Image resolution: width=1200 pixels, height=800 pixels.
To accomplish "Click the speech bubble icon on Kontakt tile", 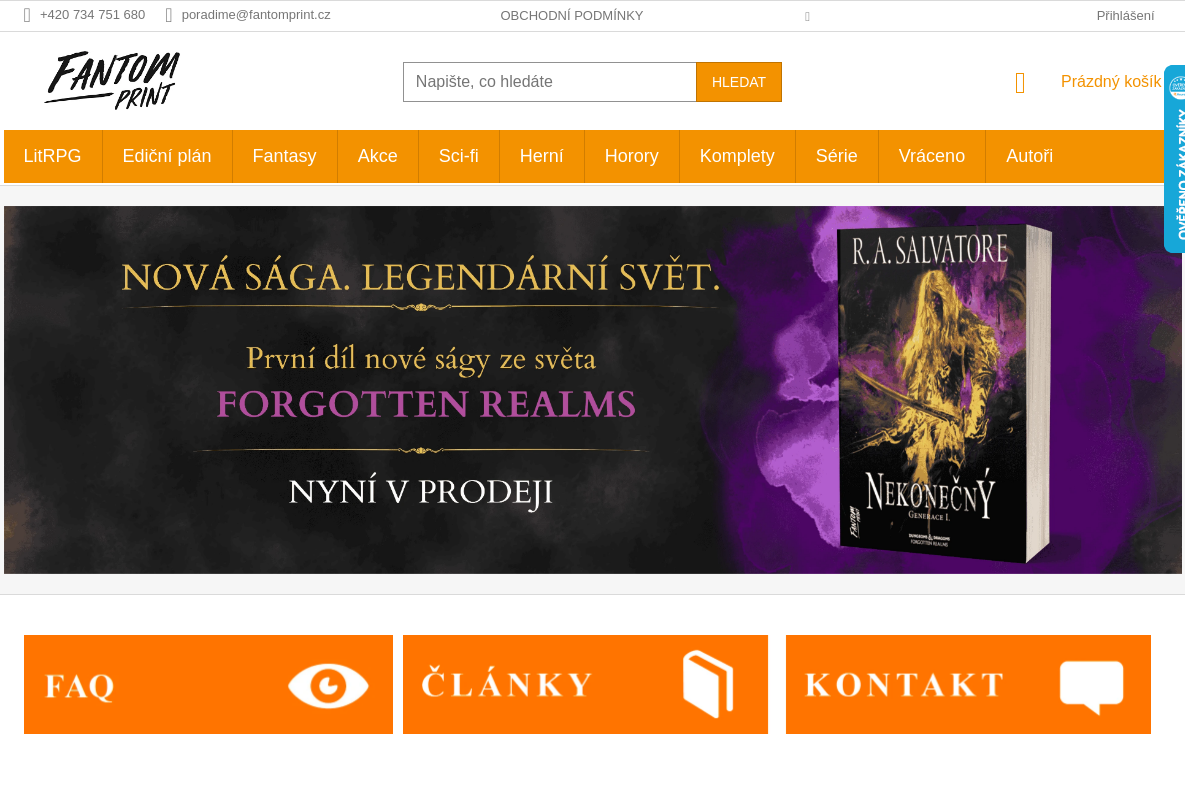I will tap(1091, 687).
